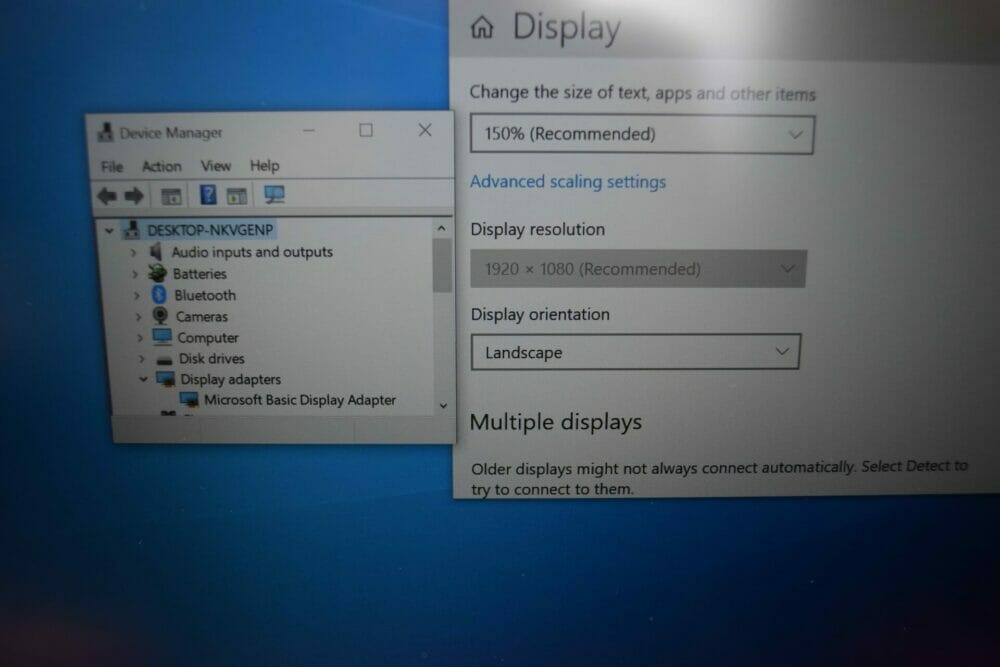Click the Cameras category icon
1000x667 pixels.
point(161,316)
